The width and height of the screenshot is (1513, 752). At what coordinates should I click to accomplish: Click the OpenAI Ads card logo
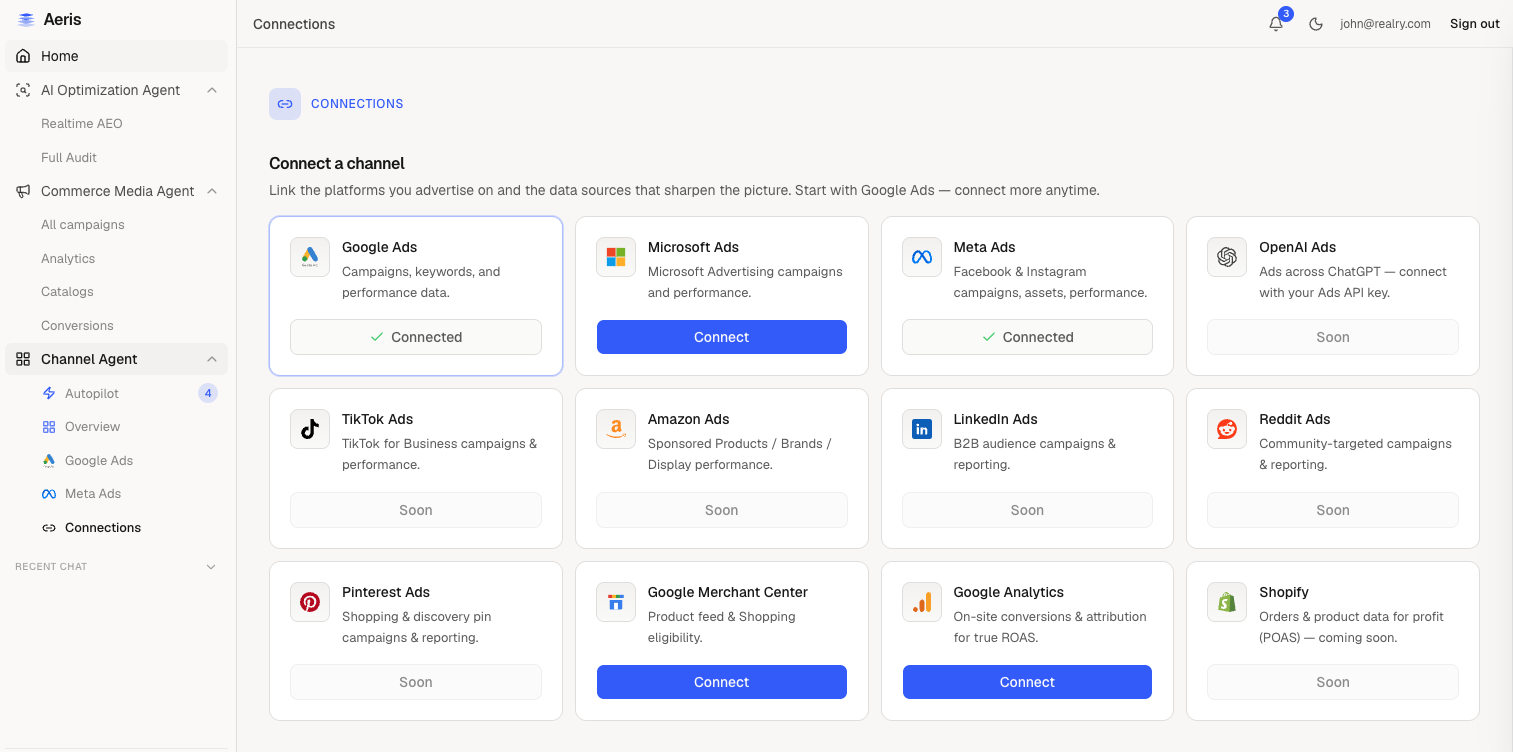(1227, 257)
